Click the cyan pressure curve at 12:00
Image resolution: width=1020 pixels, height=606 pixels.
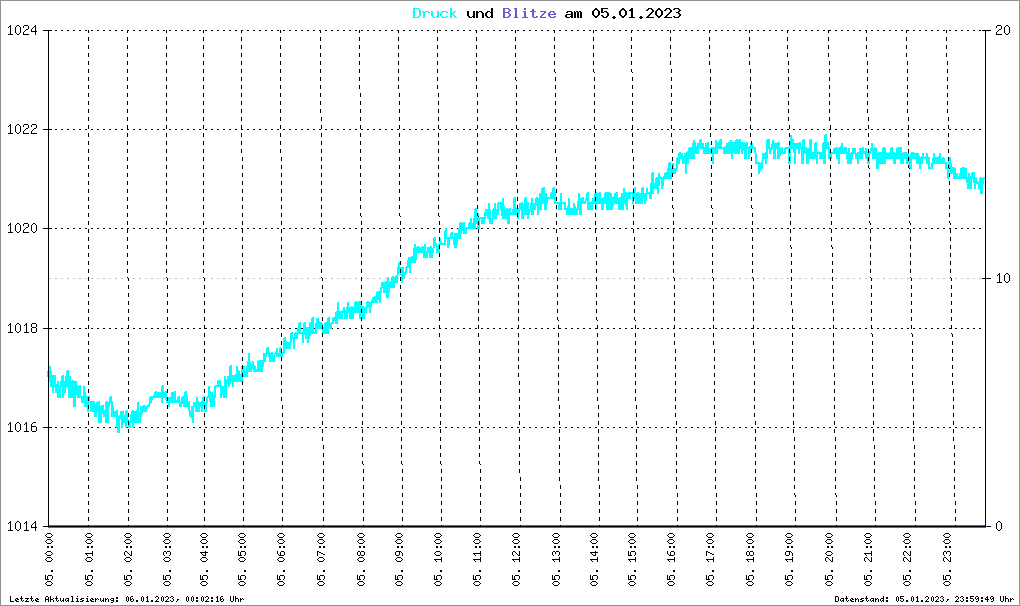(517, 210)
